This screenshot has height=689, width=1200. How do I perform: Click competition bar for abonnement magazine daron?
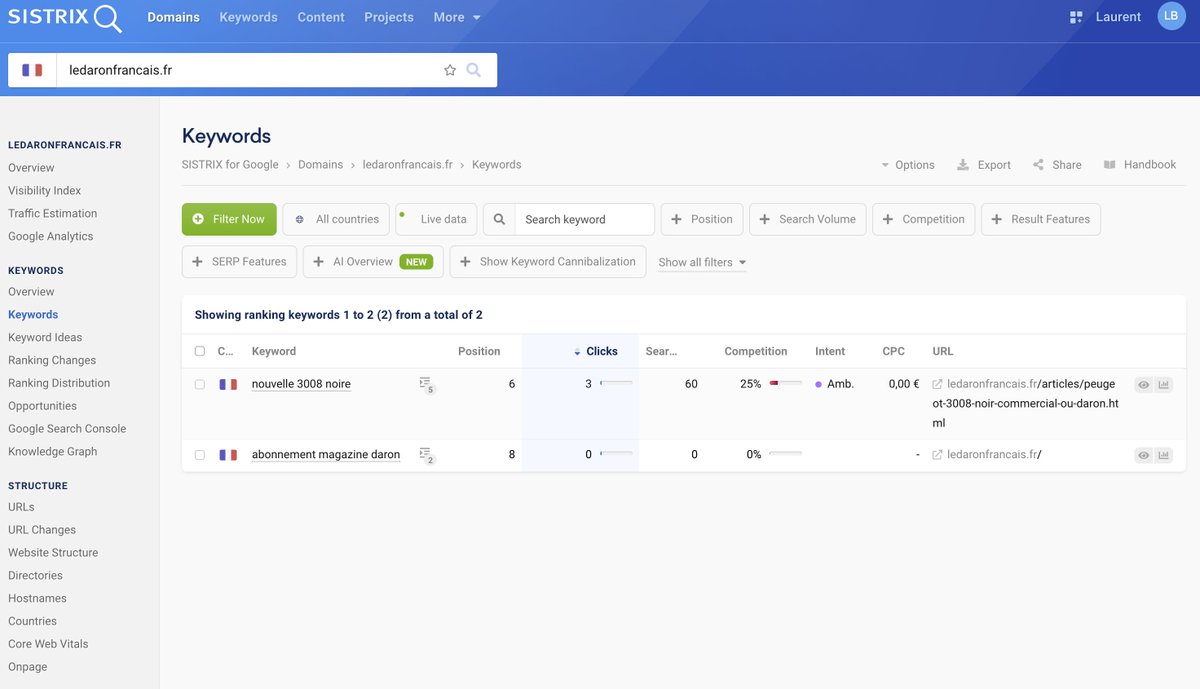pyautogui.click(x=785, y=454)
